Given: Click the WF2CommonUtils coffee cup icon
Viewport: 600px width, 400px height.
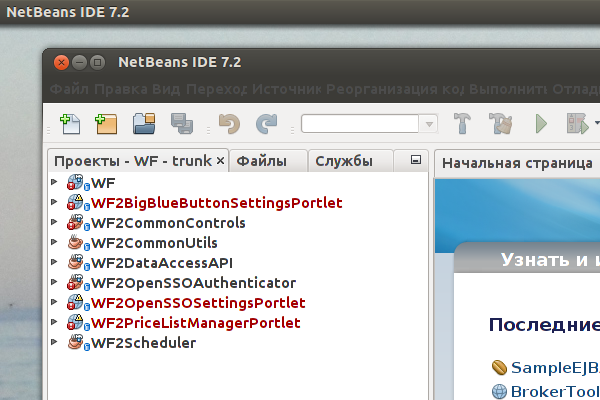Looking at the screenshot, I should 75,242.
